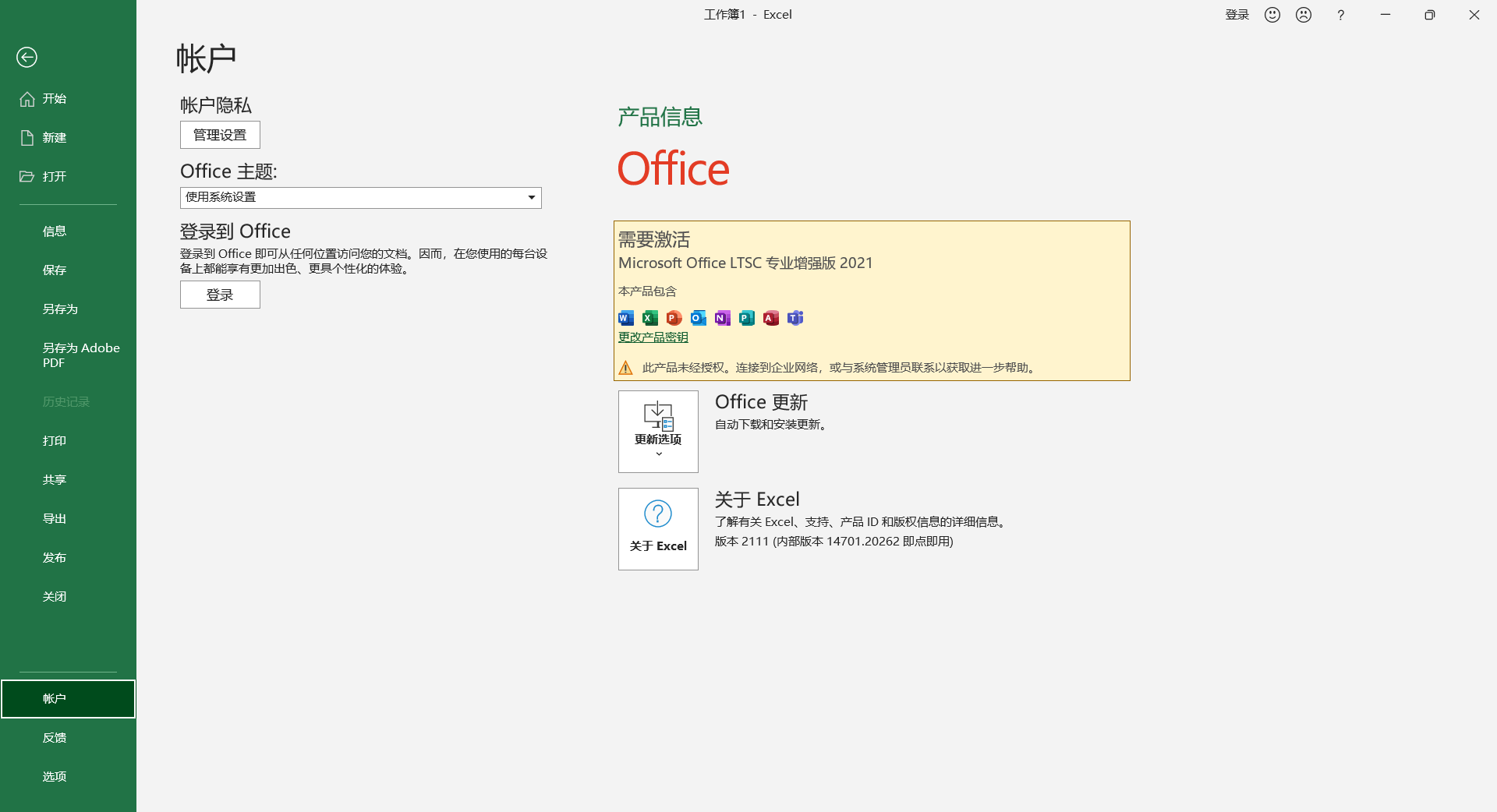Viewport: 1497px width, 812px height.
Task: Click the back arrow to return to workbook
Action: click(27, 57)
